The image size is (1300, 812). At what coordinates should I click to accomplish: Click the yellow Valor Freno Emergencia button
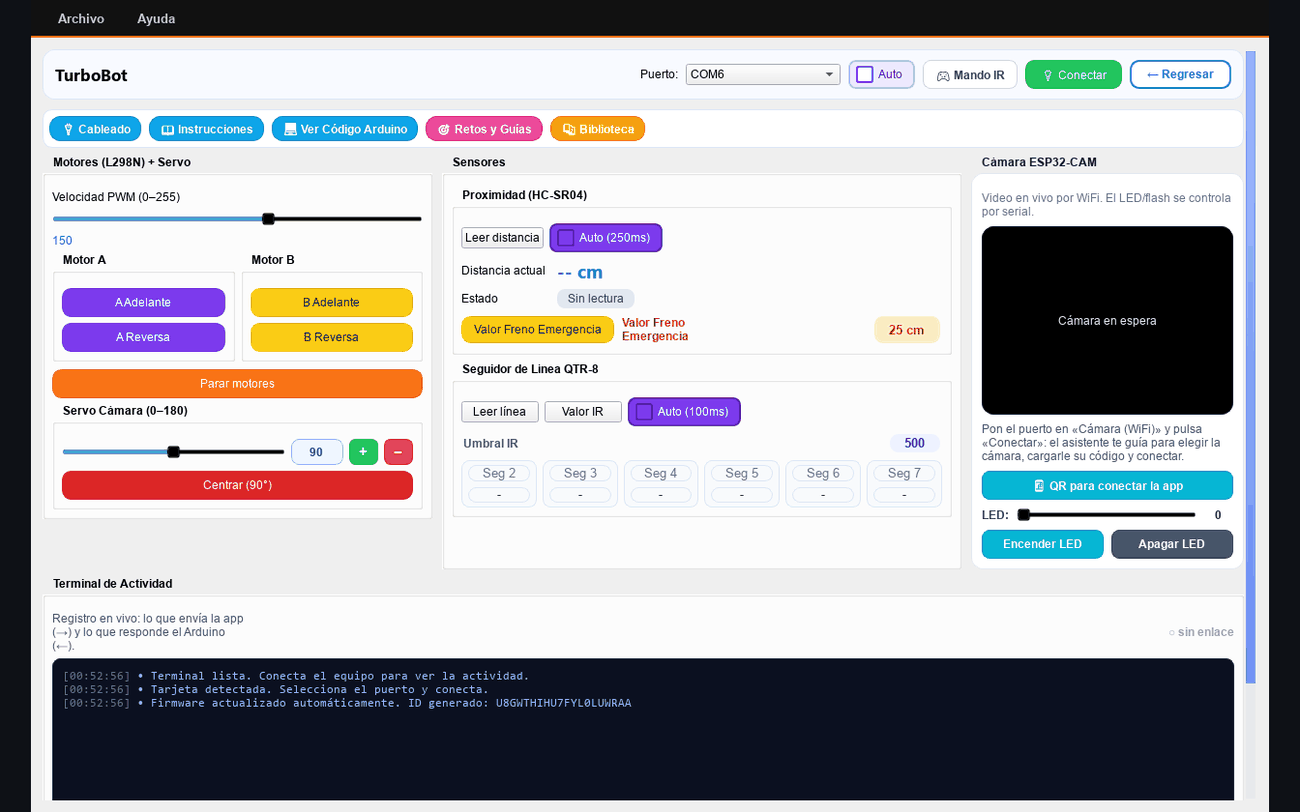click(x=537, y=330)
